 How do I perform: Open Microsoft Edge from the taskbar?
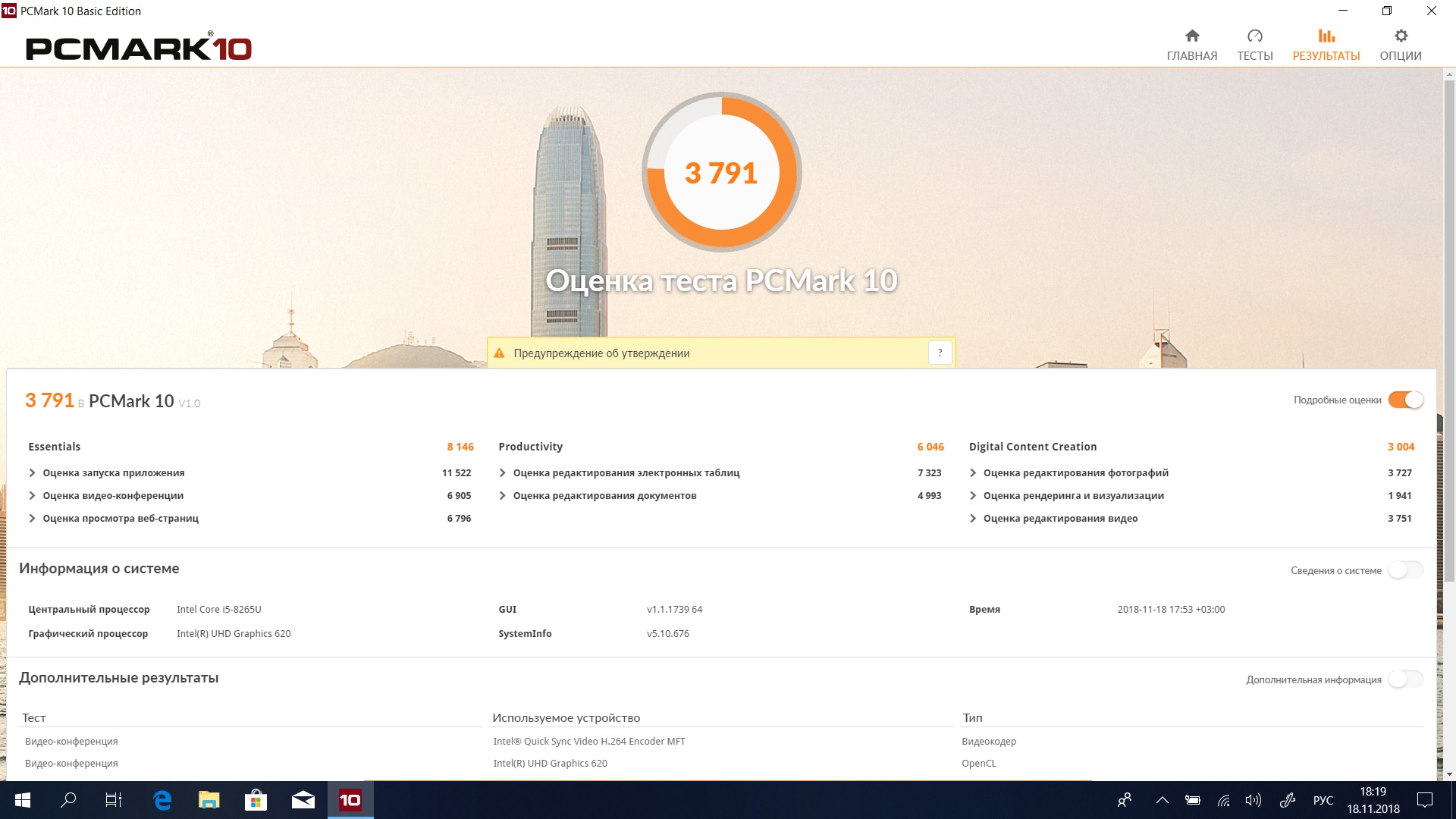[x=162, y=800]
